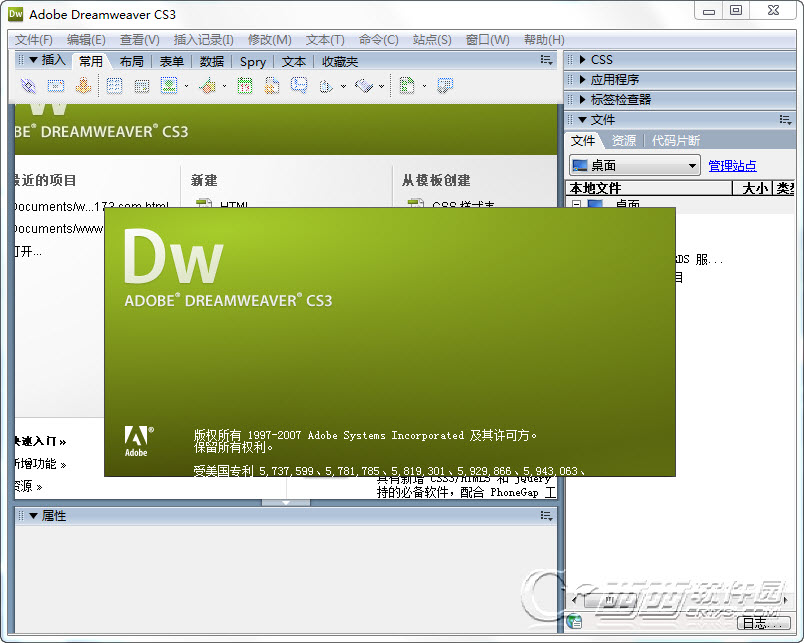This screenshot has width=804, height=643.
Task: Expand the CSS panel group
Action: 582,59
